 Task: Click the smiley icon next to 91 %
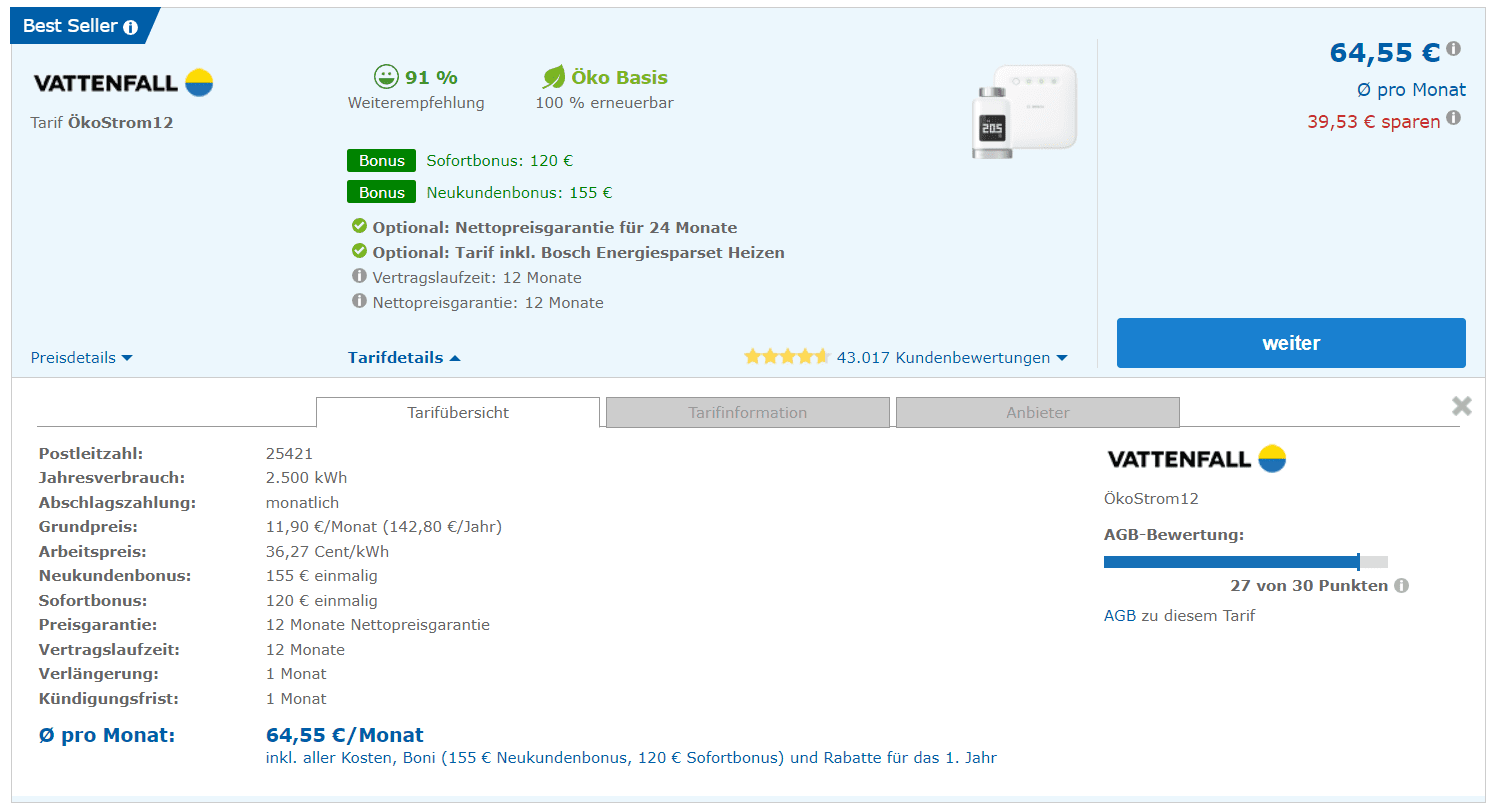coord(385,77)
